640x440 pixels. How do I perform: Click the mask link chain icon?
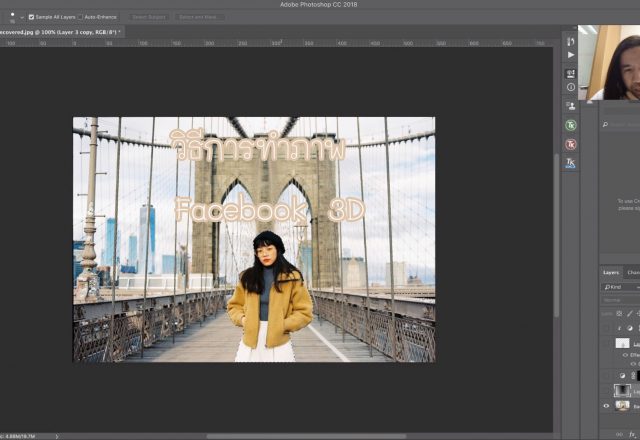[x=633, y=376]
